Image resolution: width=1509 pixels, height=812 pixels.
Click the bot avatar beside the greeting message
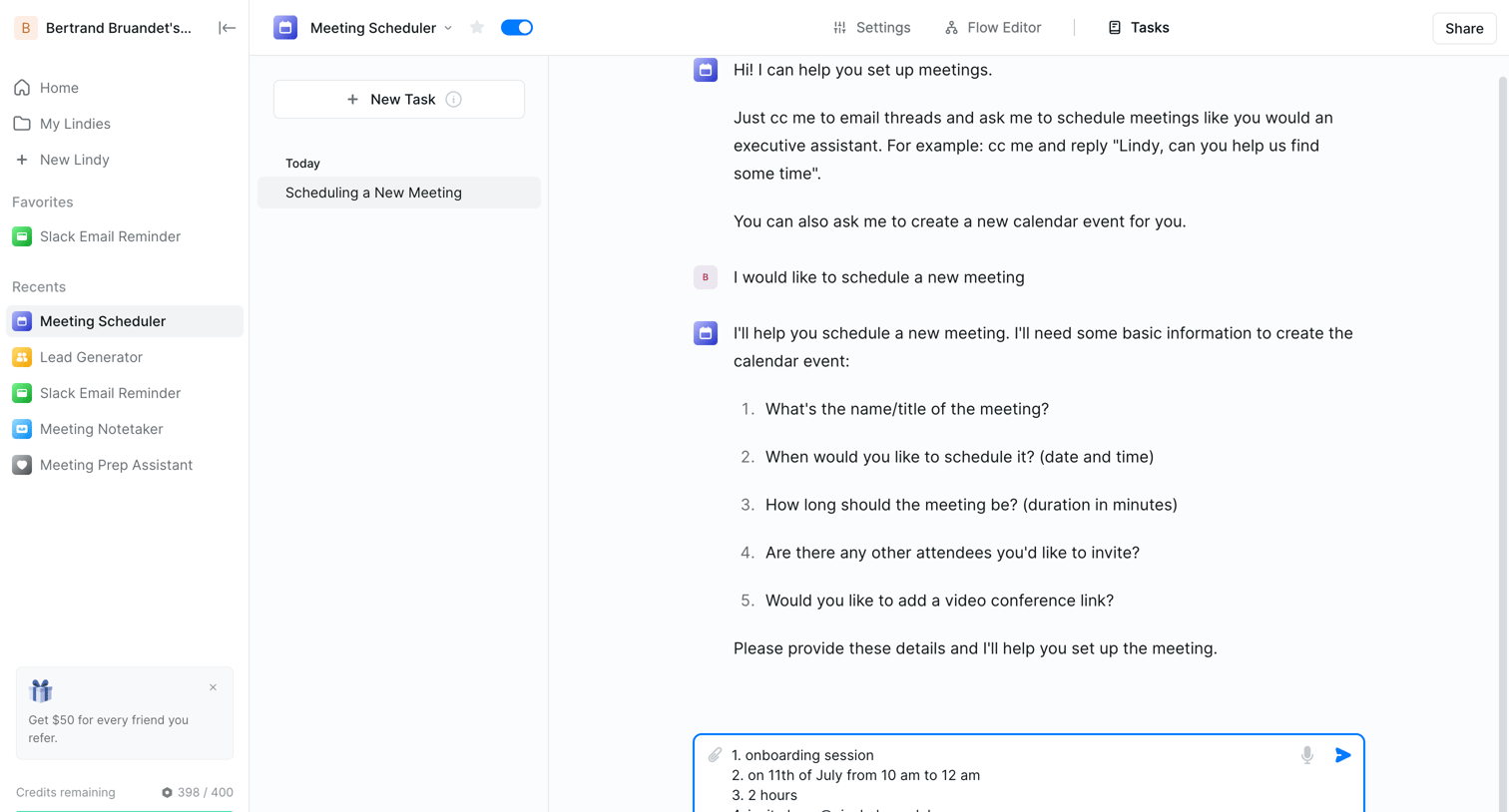point(706,70)
